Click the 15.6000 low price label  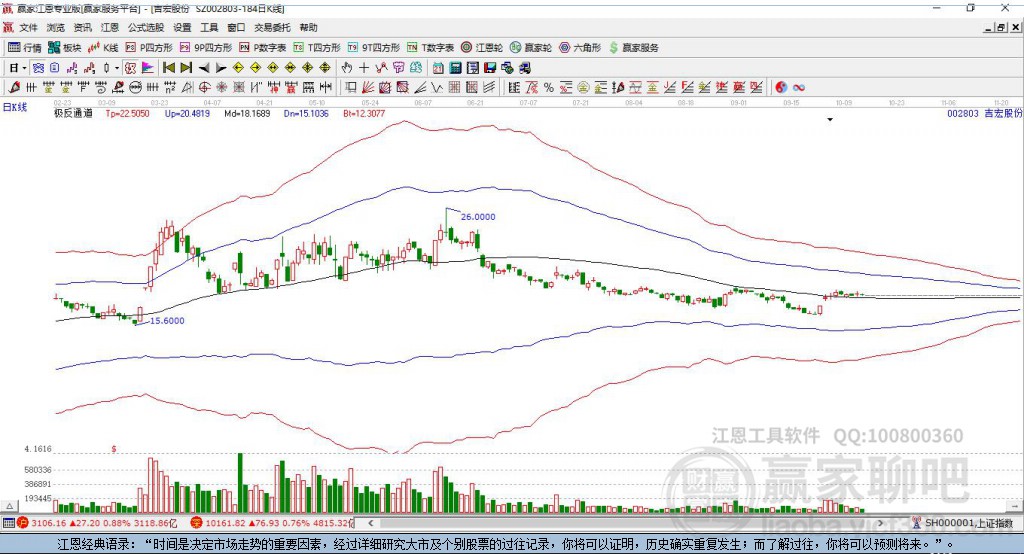[167, 321]
